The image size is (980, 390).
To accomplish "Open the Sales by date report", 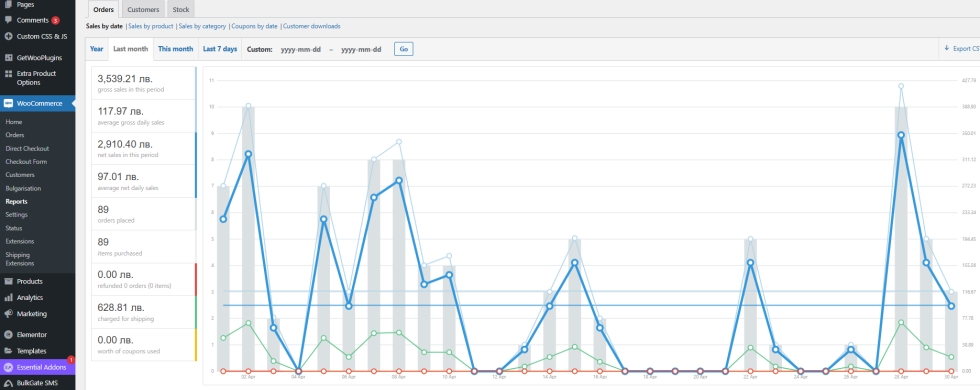I will [104, 26].
